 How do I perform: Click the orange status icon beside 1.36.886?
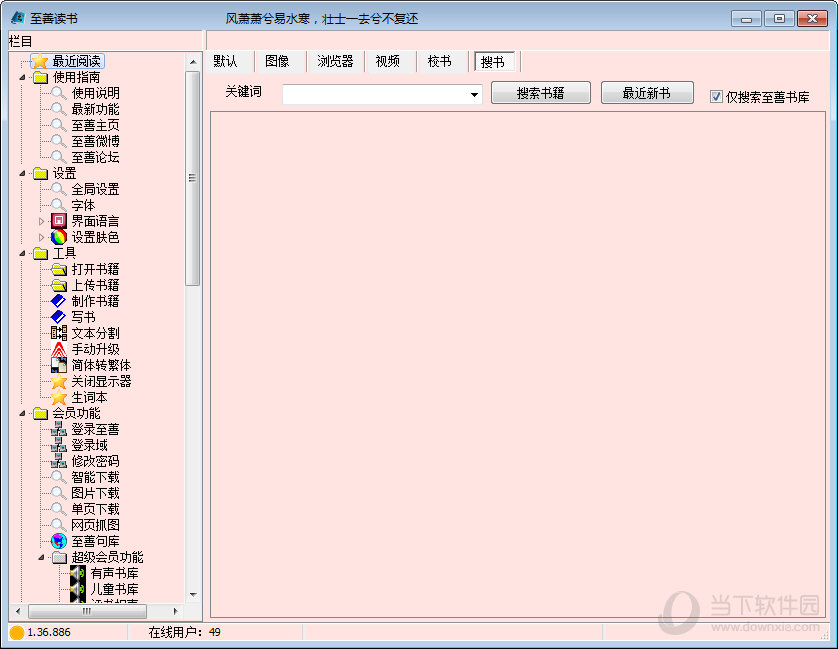point(17,632)
